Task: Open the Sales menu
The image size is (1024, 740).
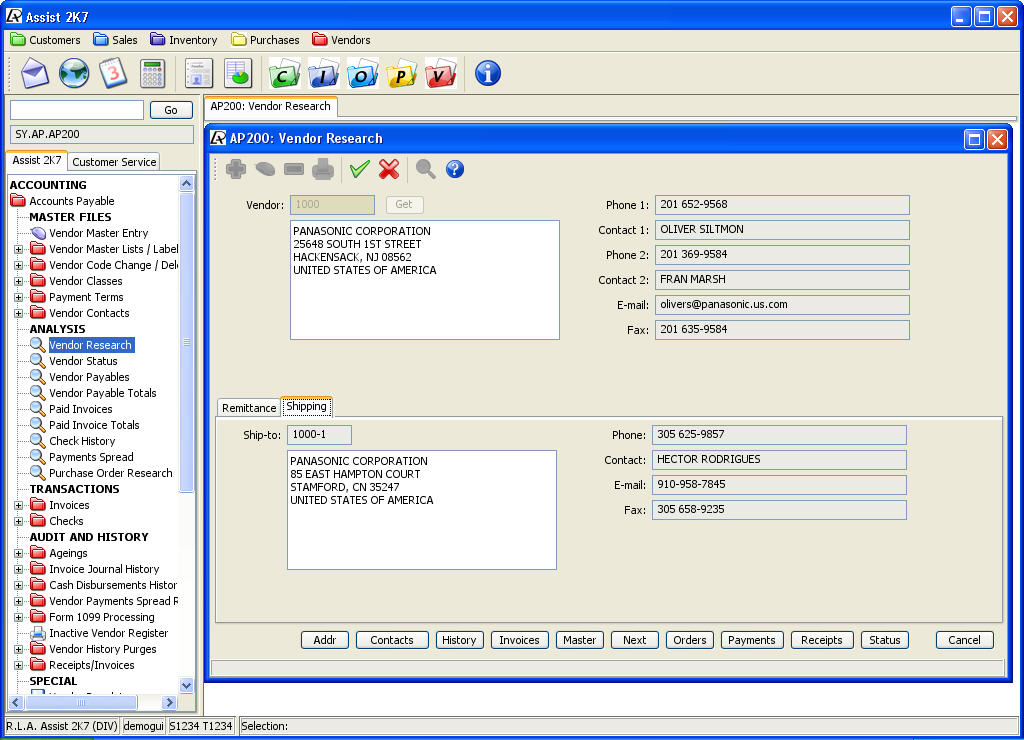Action: (x=116, y=40)
